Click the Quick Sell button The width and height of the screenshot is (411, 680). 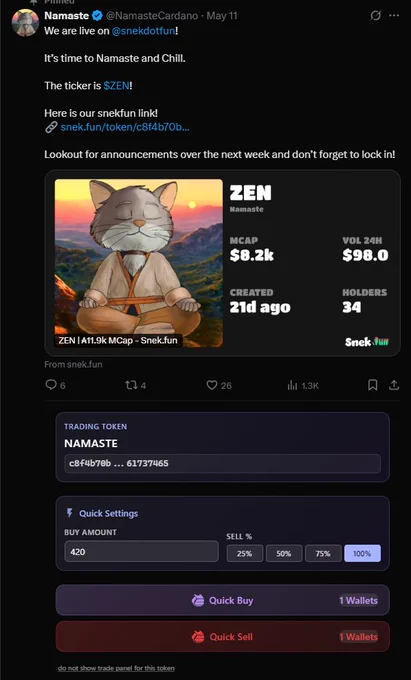tap(222, 637)
